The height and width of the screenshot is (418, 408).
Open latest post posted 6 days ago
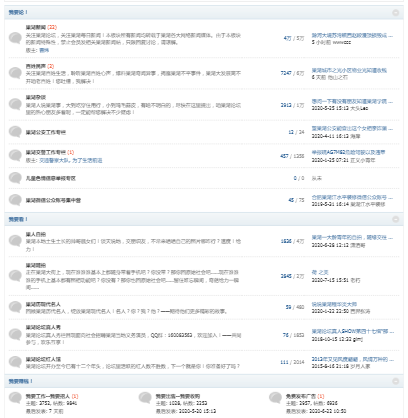349,70
